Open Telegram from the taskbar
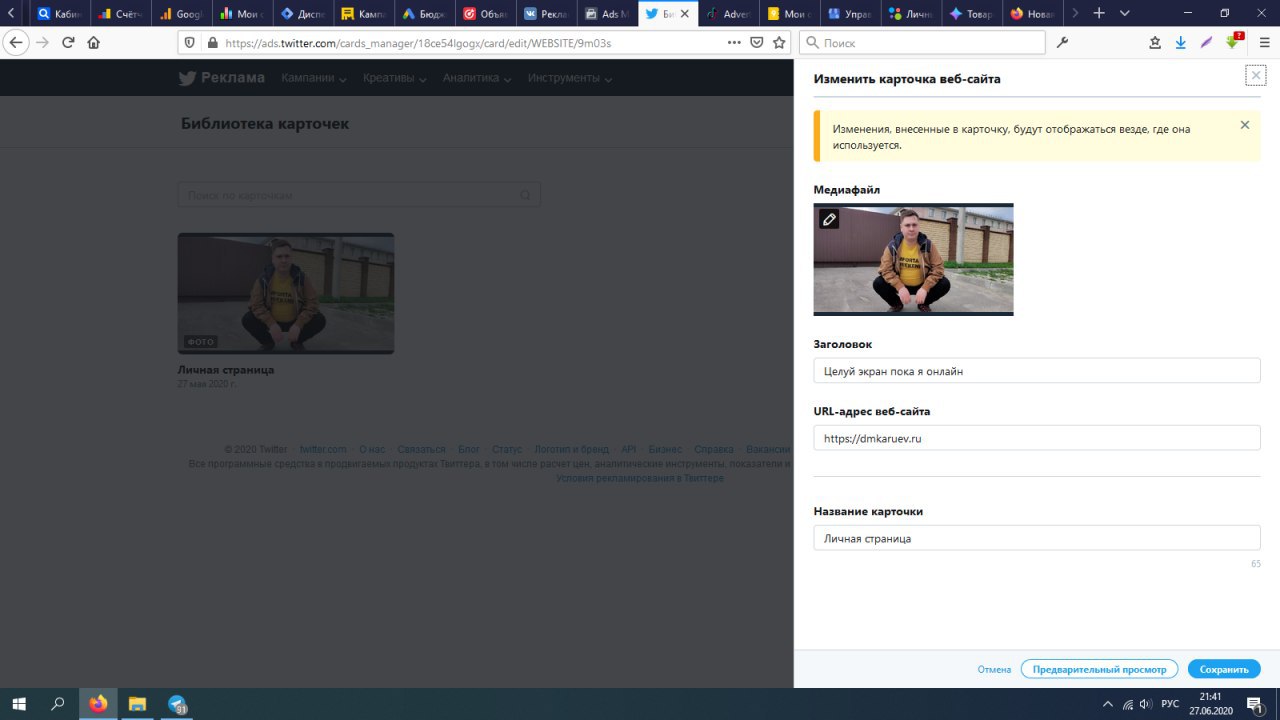This screenshot has width=1280, height=720. tap(177, 704)
